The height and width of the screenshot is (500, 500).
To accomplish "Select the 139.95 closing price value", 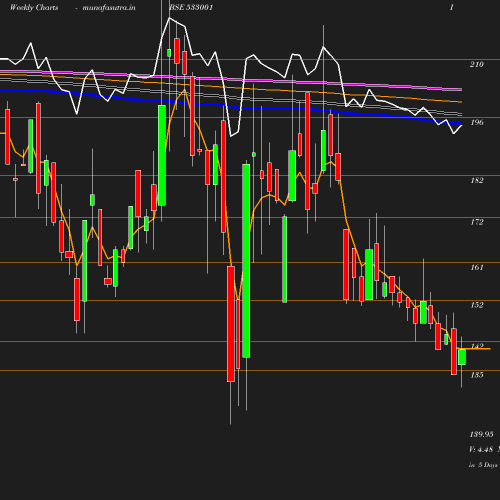I will coord(481,434).
